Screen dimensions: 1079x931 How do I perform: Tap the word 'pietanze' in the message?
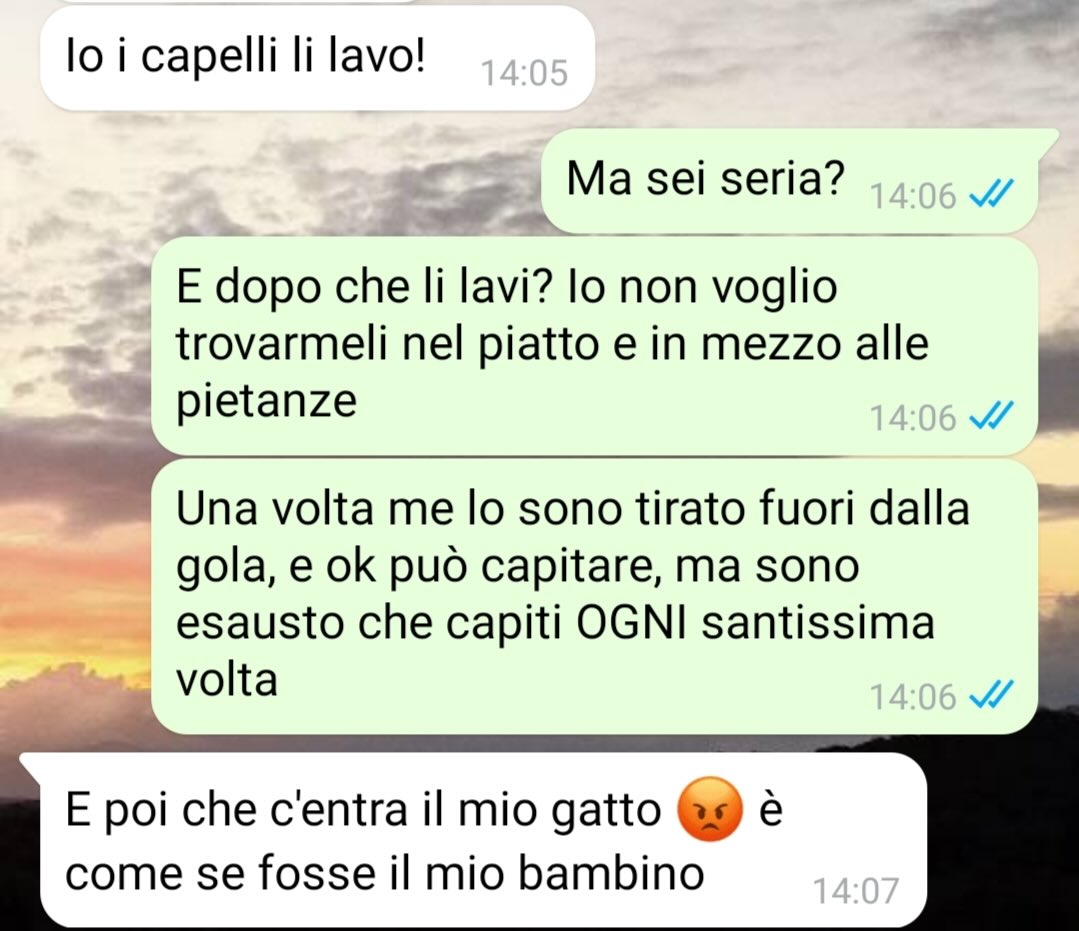(267, 400)
